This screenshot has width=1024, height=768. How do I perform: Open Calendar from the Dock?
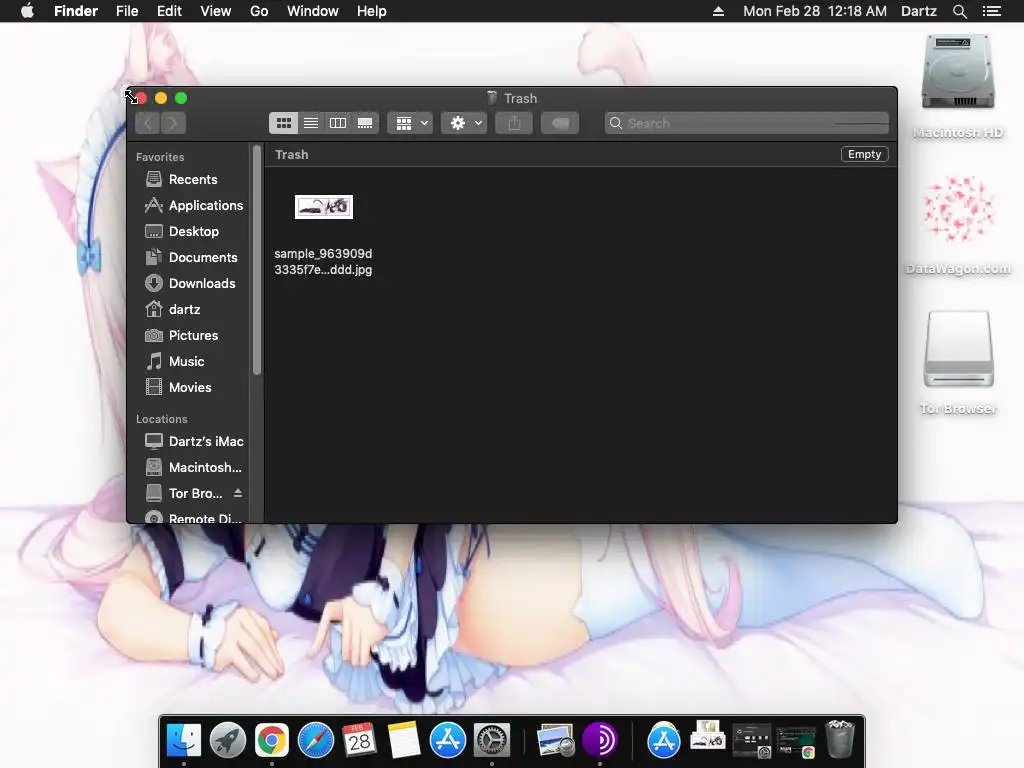point(359,740)
